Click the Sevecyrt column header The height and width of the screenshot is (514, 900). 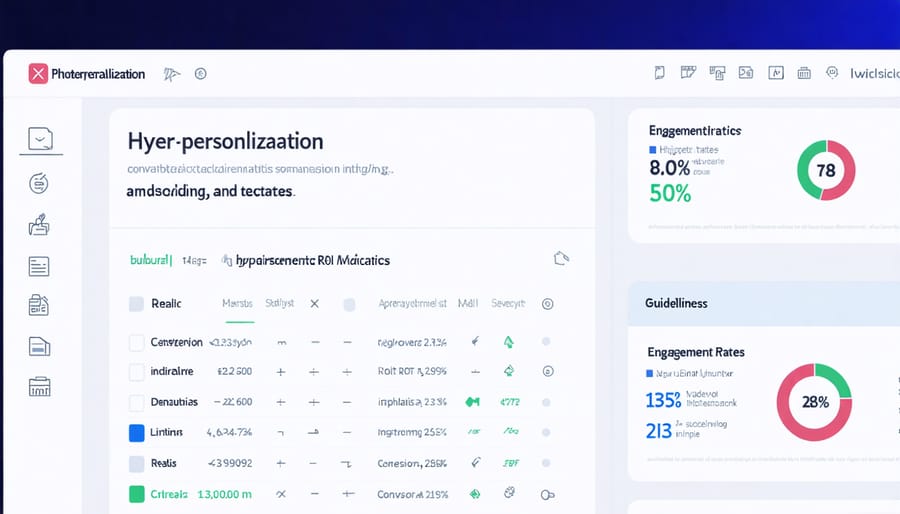click(x=508, y=303)
